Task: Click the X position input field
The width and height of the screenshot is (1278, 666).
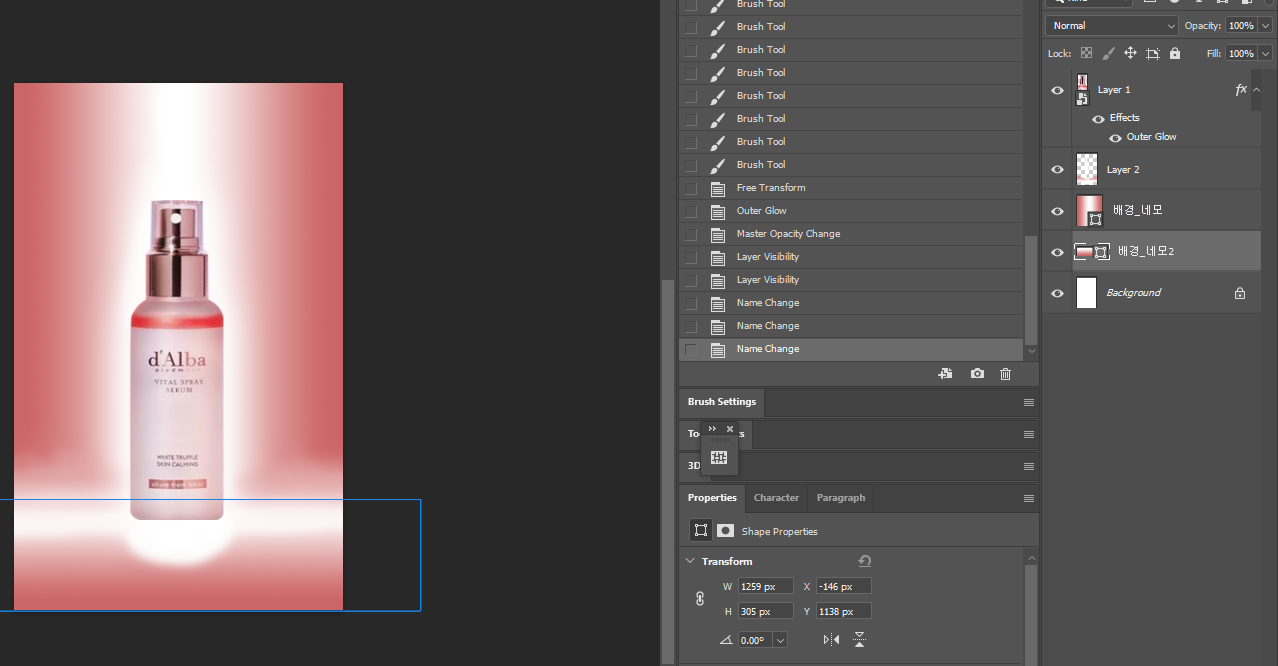Action: click(x=843, y=586)
